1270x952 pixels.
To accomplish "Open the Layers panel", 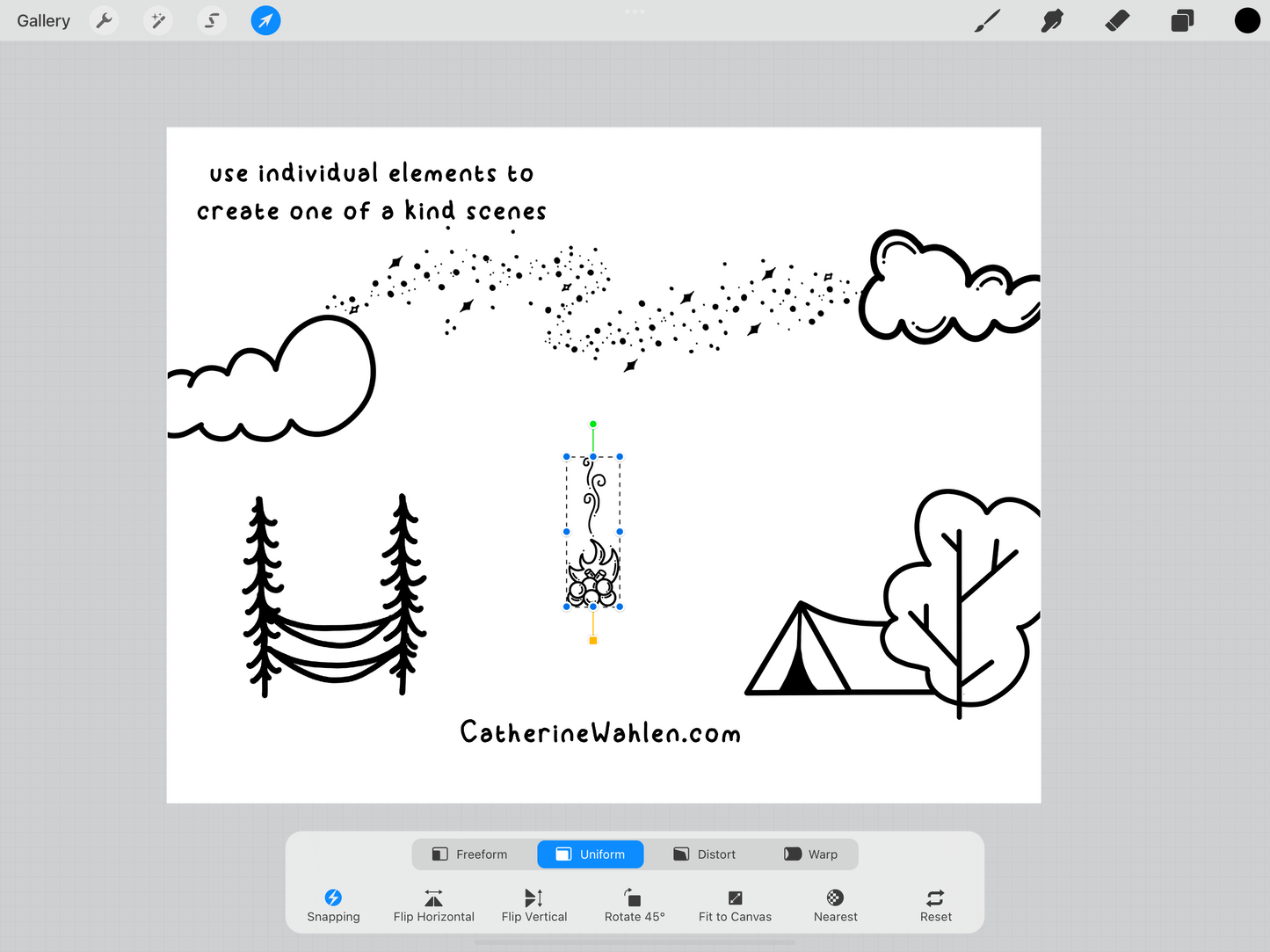I will click(1182, 20).
